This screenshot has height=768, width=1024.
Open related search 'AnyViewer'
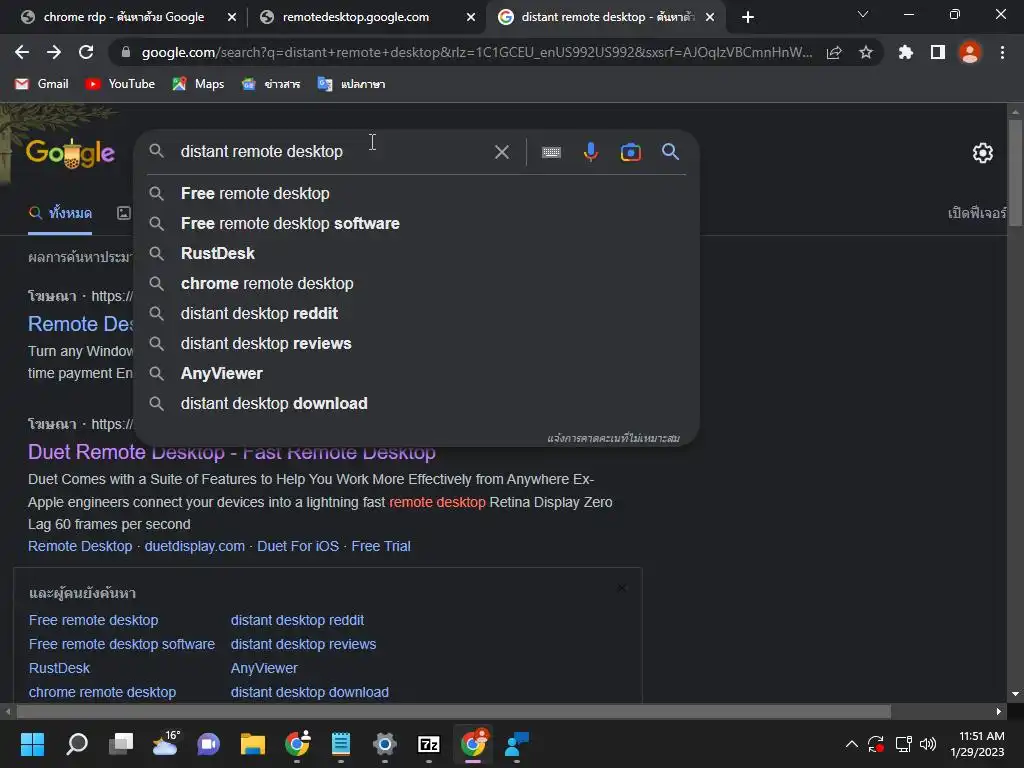point(264,668)
